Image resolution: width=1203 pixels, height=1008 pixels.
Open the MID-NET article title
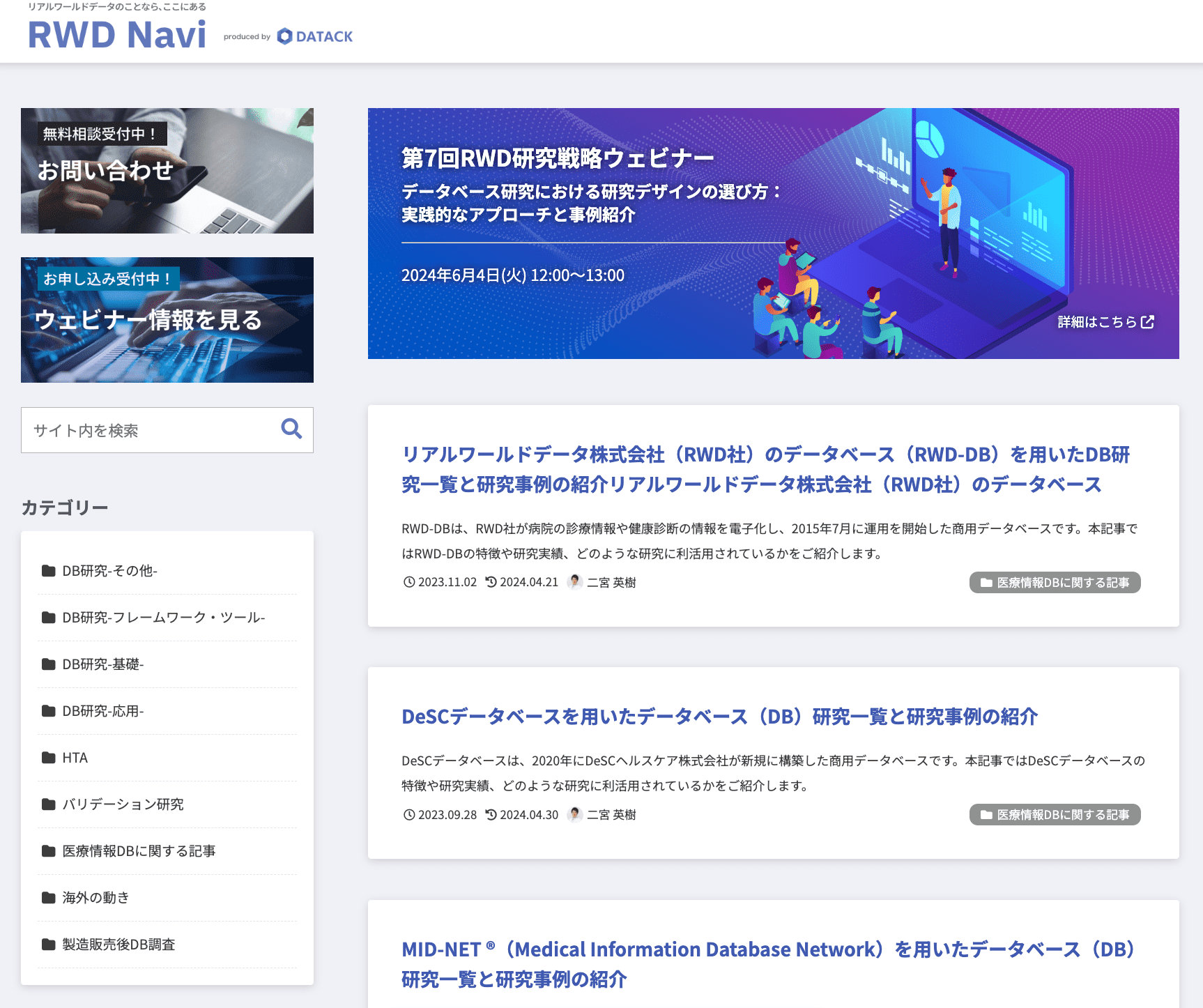(769, 964)
